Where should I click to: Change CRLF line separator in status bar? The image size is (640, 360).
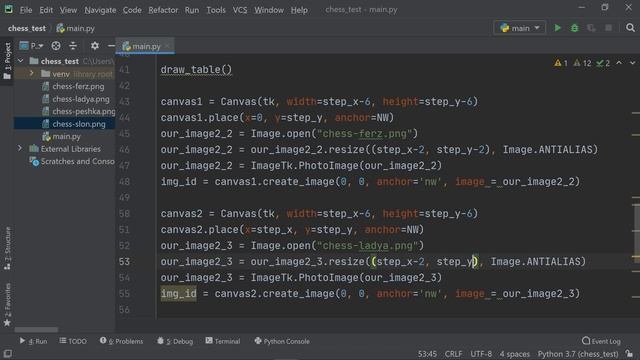coord(453,354)
